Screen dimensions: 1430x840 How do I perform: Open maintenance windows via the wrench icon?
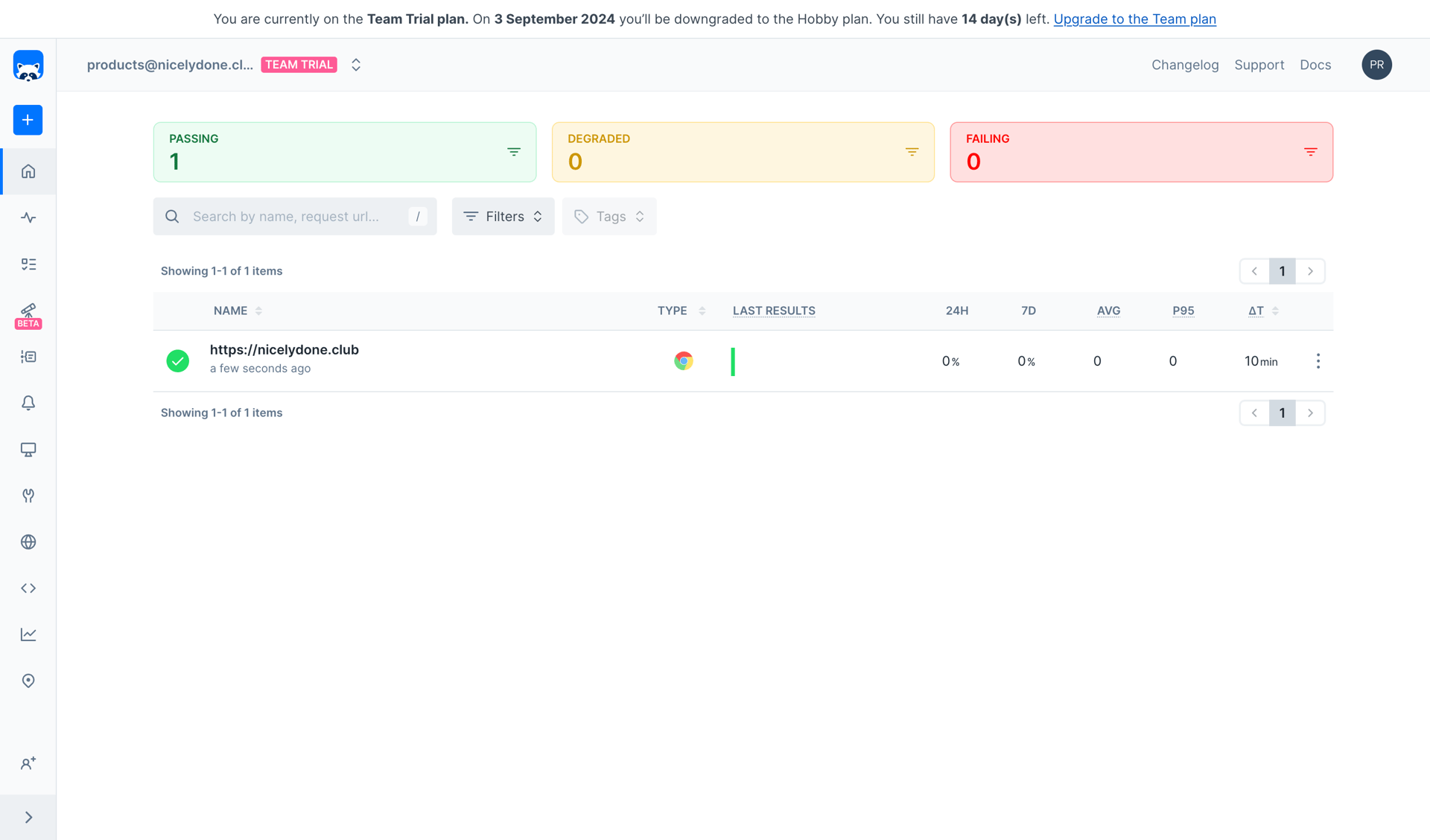pyautogui.click(x=28, y=495)
